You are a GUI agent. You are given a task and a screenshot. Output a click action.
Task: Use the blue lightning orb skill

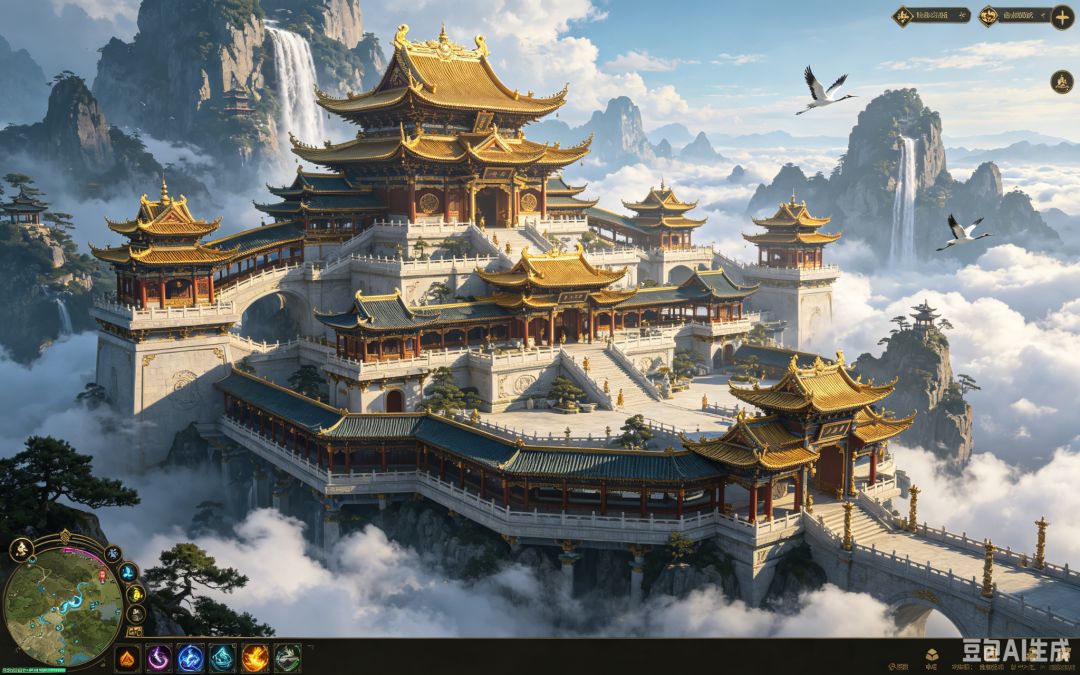coord(191,659)
